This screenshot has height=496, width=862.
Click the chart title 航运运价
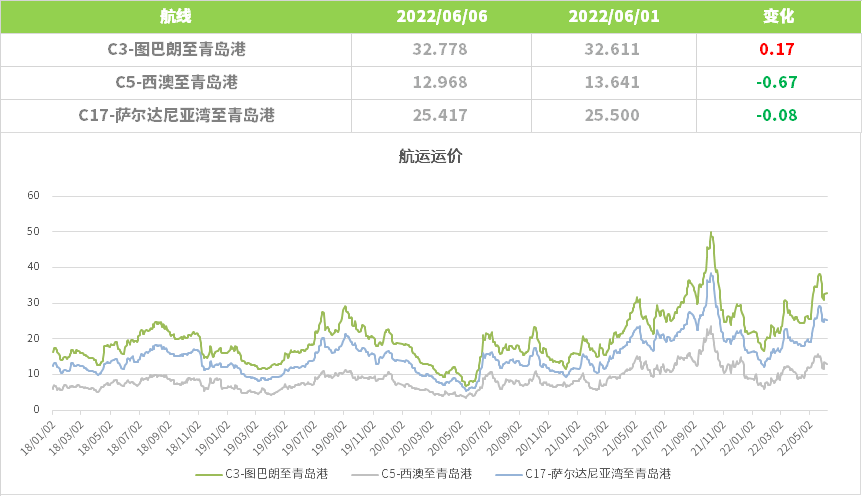point(430,156)
